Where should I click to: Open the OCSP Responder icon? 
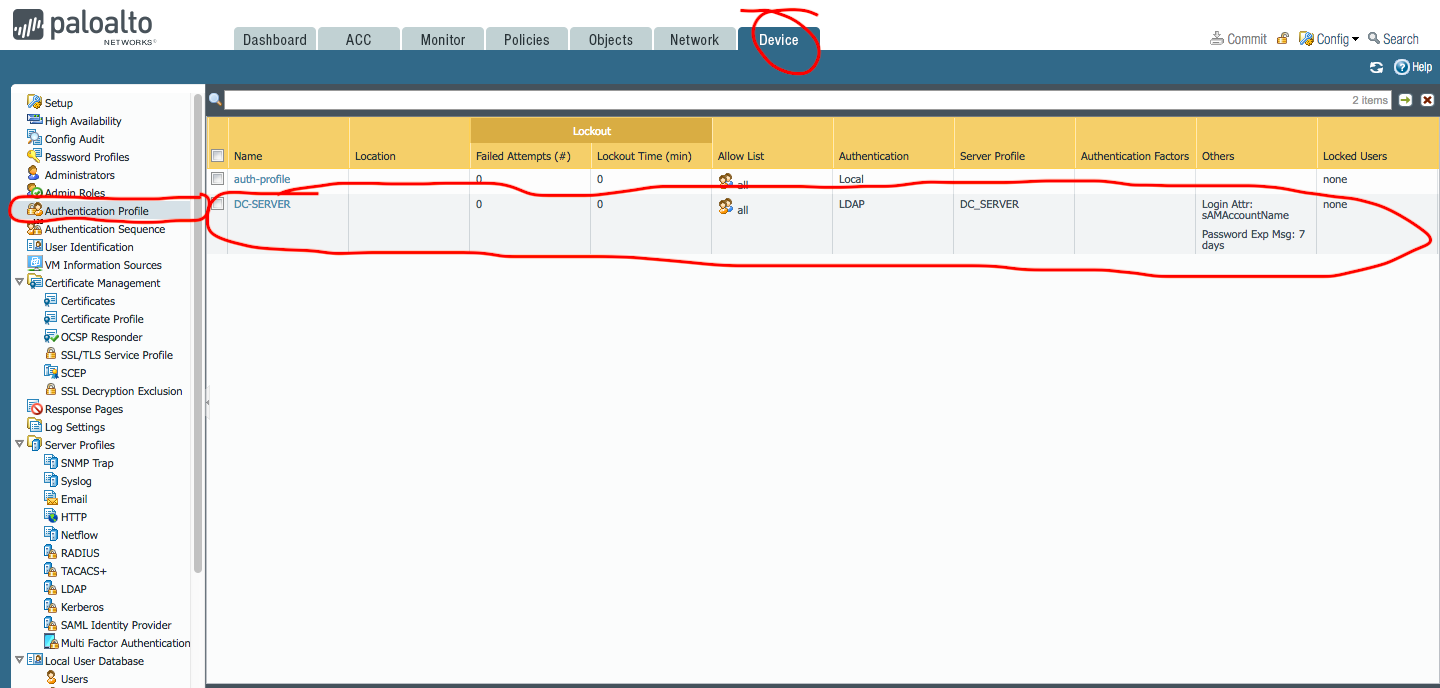click(51, 336)
